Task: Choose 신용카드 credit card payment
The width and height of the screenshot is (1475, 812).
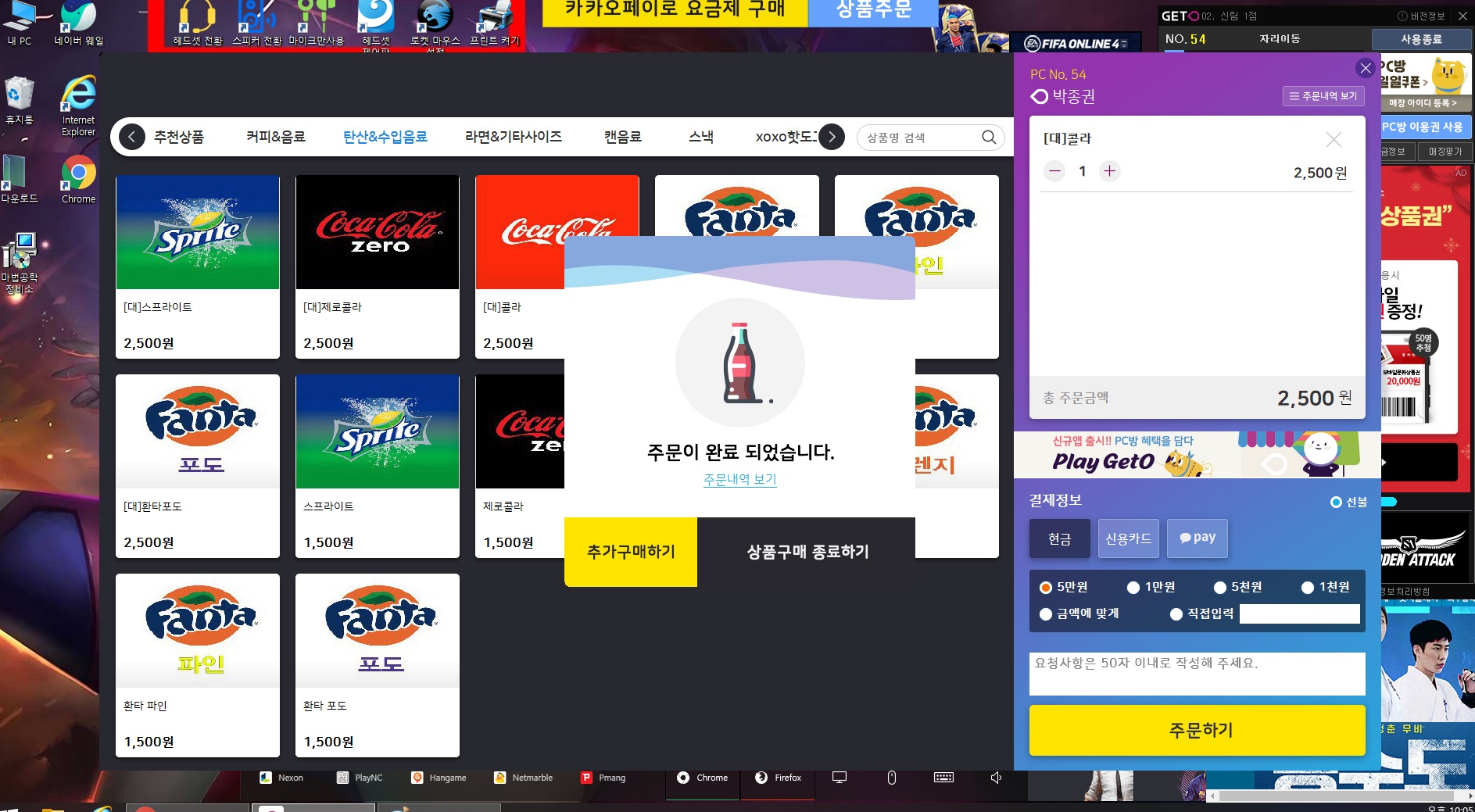Action: point(1129,538)
